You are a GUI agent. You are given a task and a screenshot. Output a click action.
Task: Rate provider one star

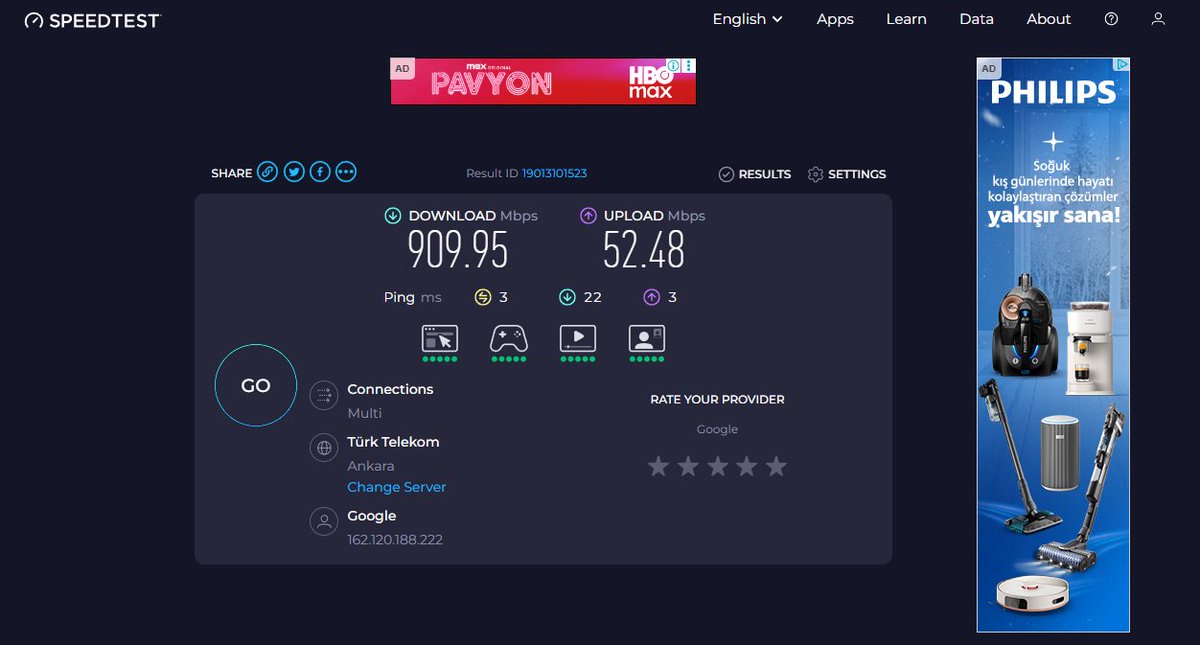[x=658, y=466]
